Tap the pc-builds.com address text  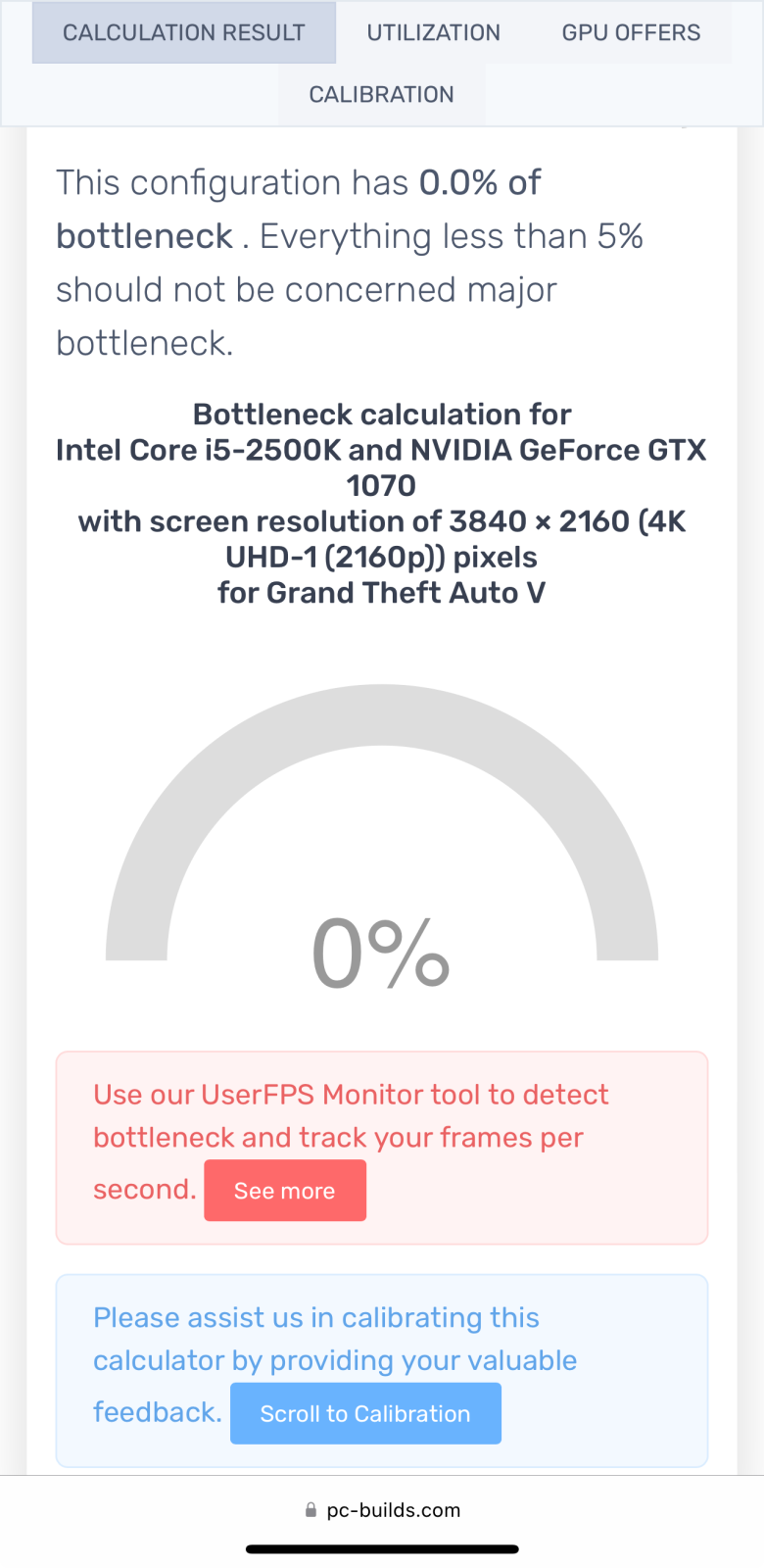tap(393, 1510)
